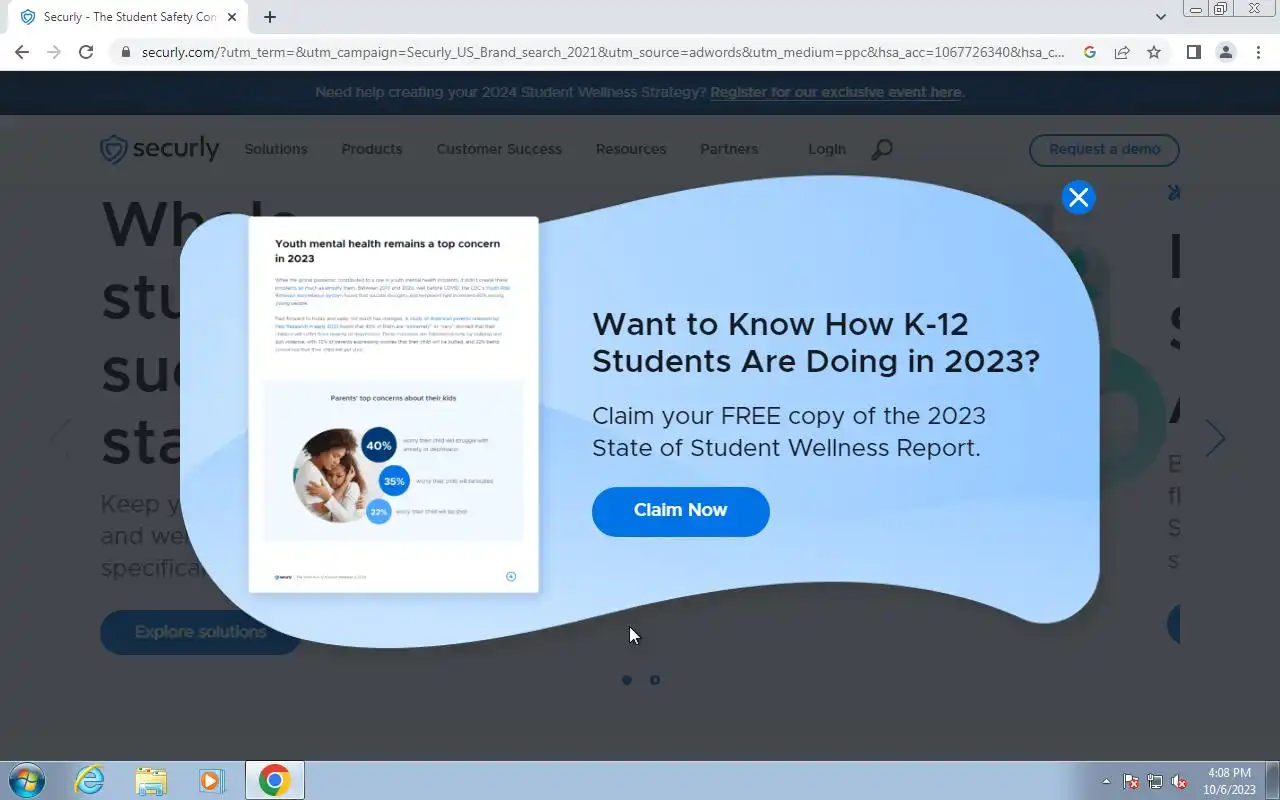The height and width of the screenshot is (800, 1280).
Task: Close the wellness report popup
Action: [1078, 198]
